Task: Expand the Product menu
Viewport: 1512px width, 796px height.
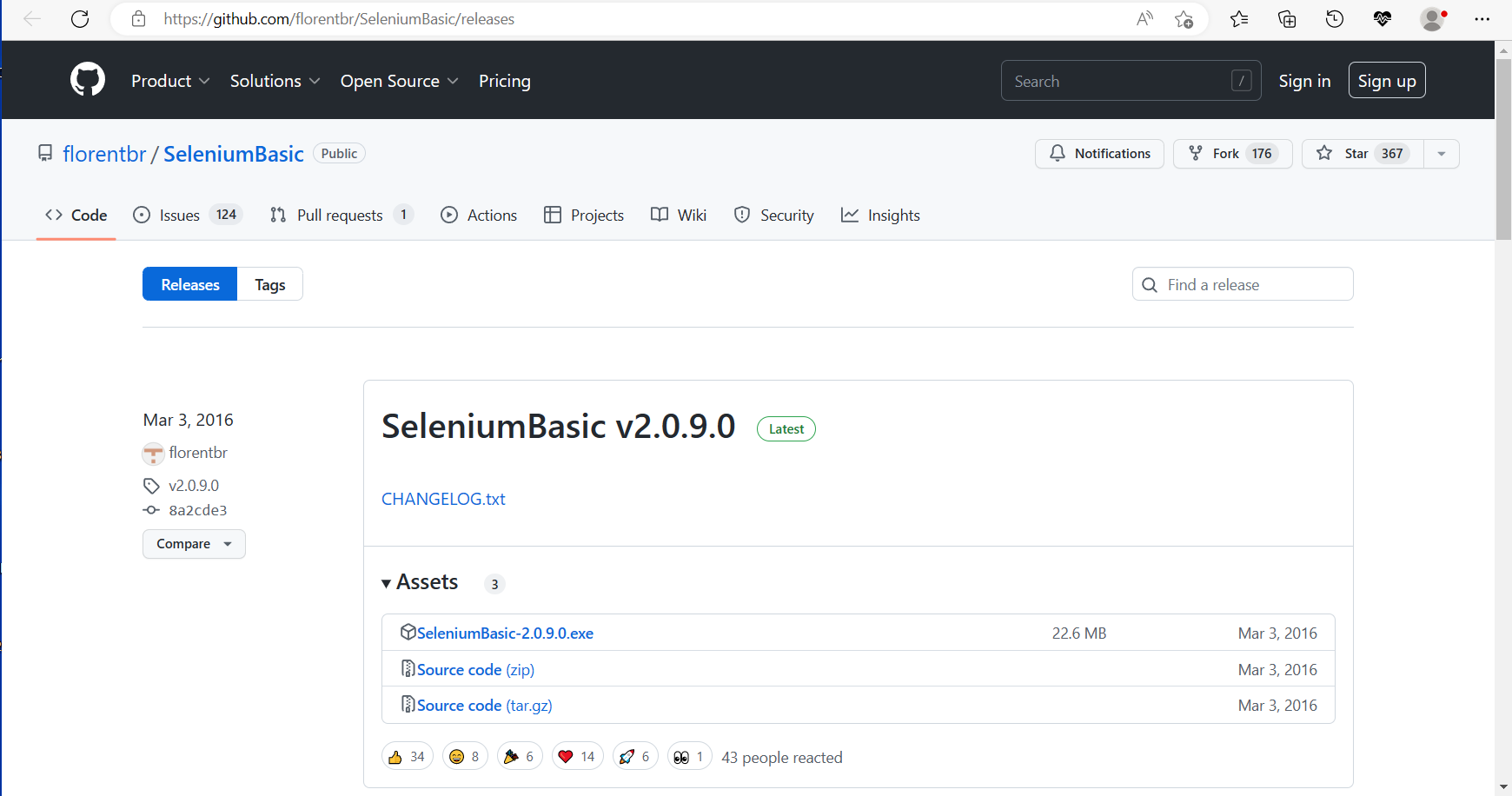Action: coord(170,81)
